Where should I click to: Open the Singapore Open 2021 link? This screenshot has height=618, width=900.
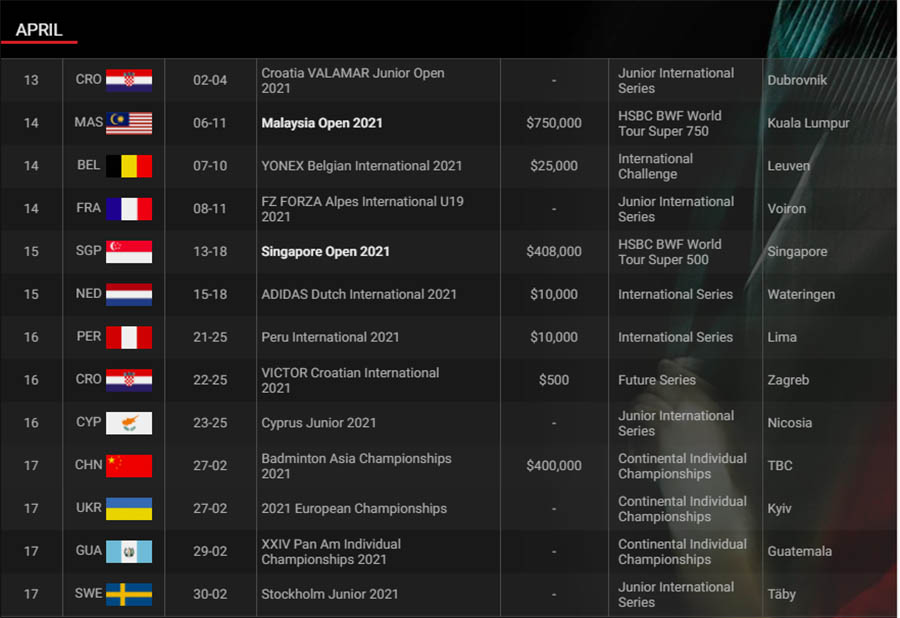pyautogui.click(x=325, y=251)
